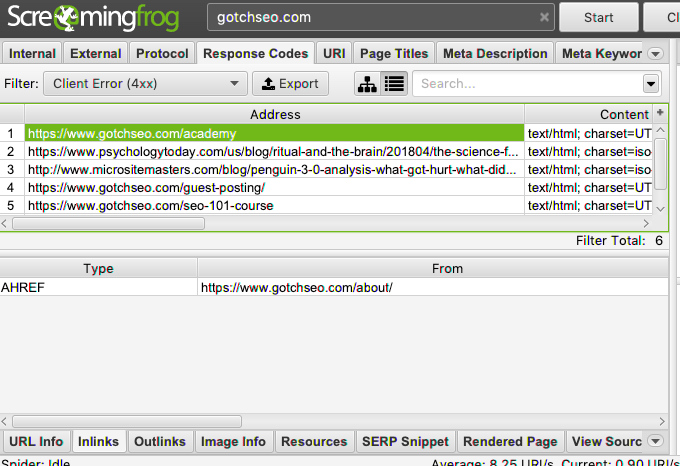Switch to the Meta Description tab
680x466 pixels.
(x=496, y=54)
